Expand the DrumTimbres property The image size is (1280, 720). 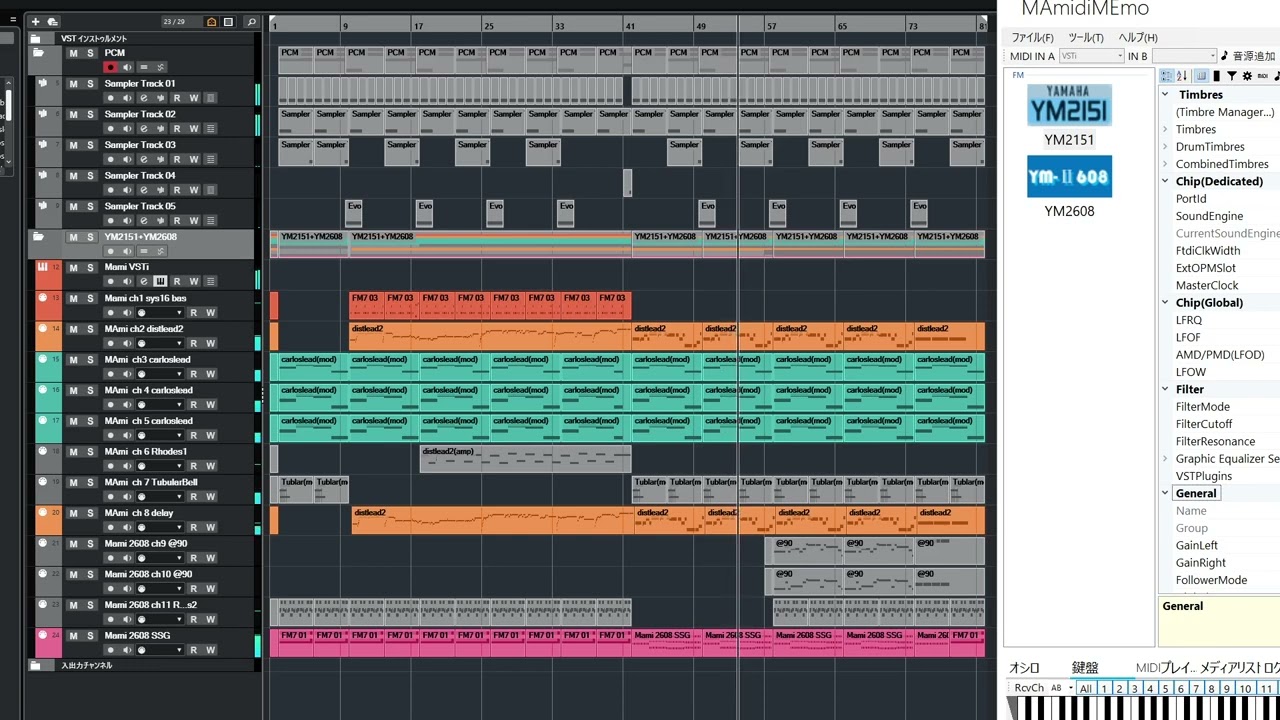pyautogui.click(x=1165, y=147)
